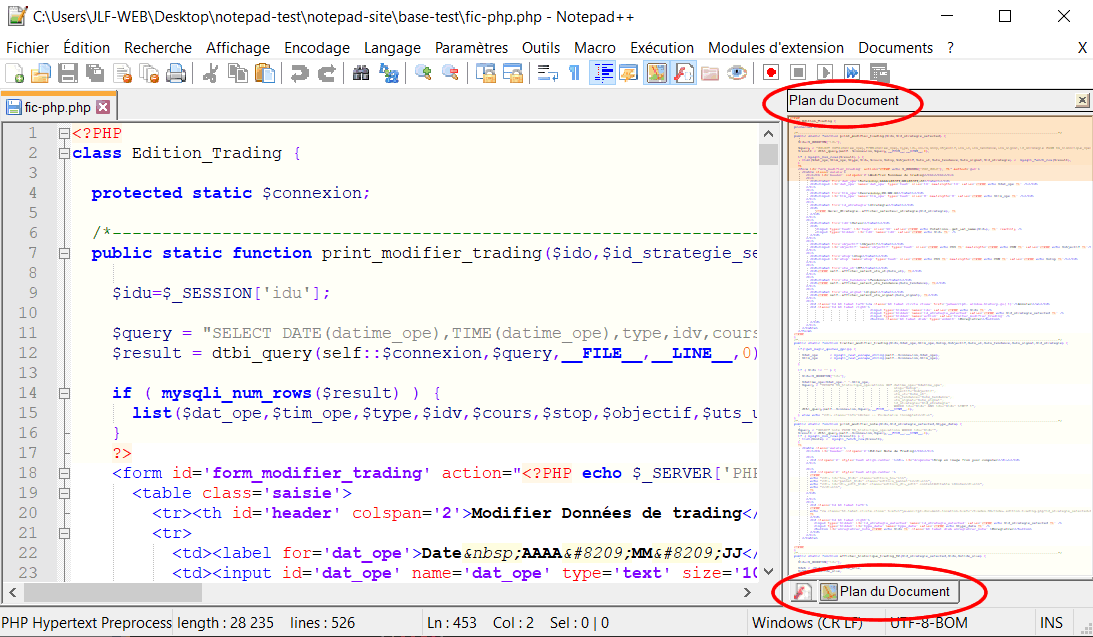The height and width of the screenshot is (637, 1093).
Task: Close the fic-php.php tab with its X
Action: coord(103,107)
